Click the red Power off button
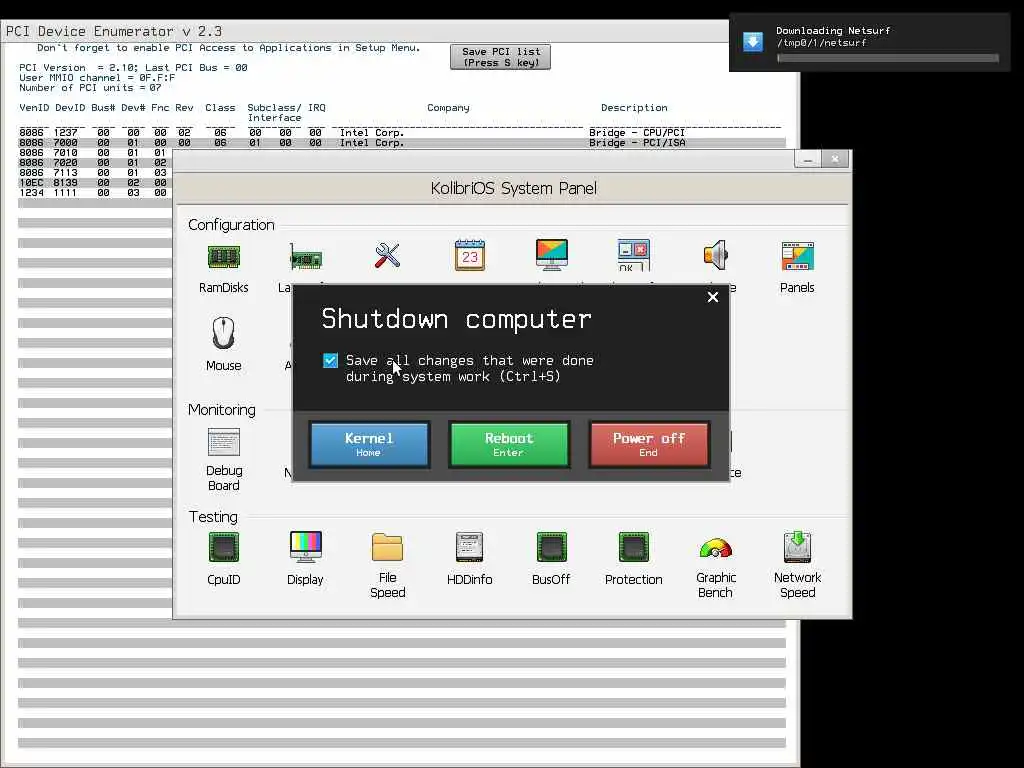 pos(648,444)
